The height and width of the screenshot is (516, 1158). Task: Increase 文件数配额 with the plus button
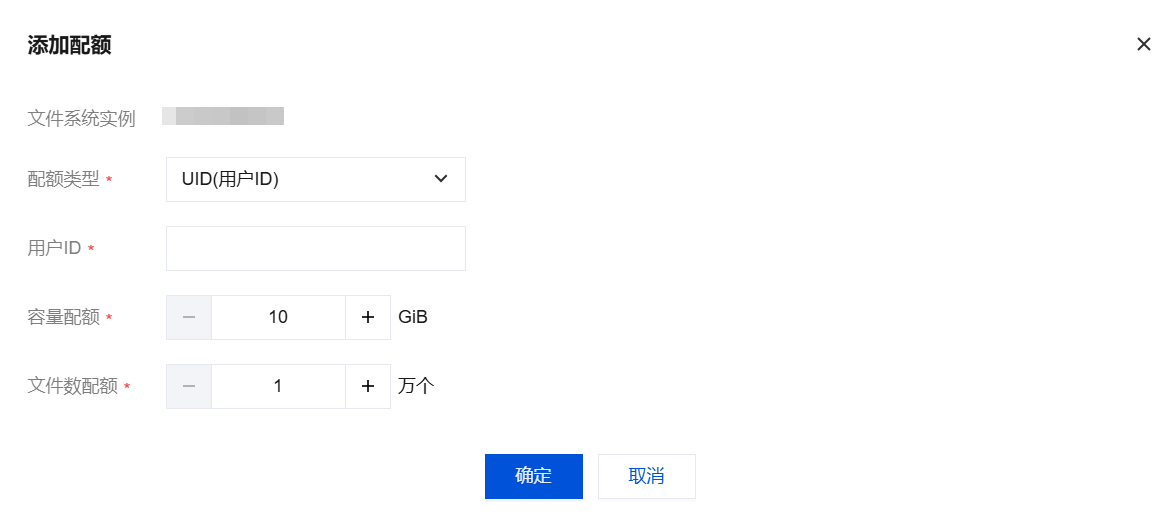pyautogui.click(x=368, y=386)
